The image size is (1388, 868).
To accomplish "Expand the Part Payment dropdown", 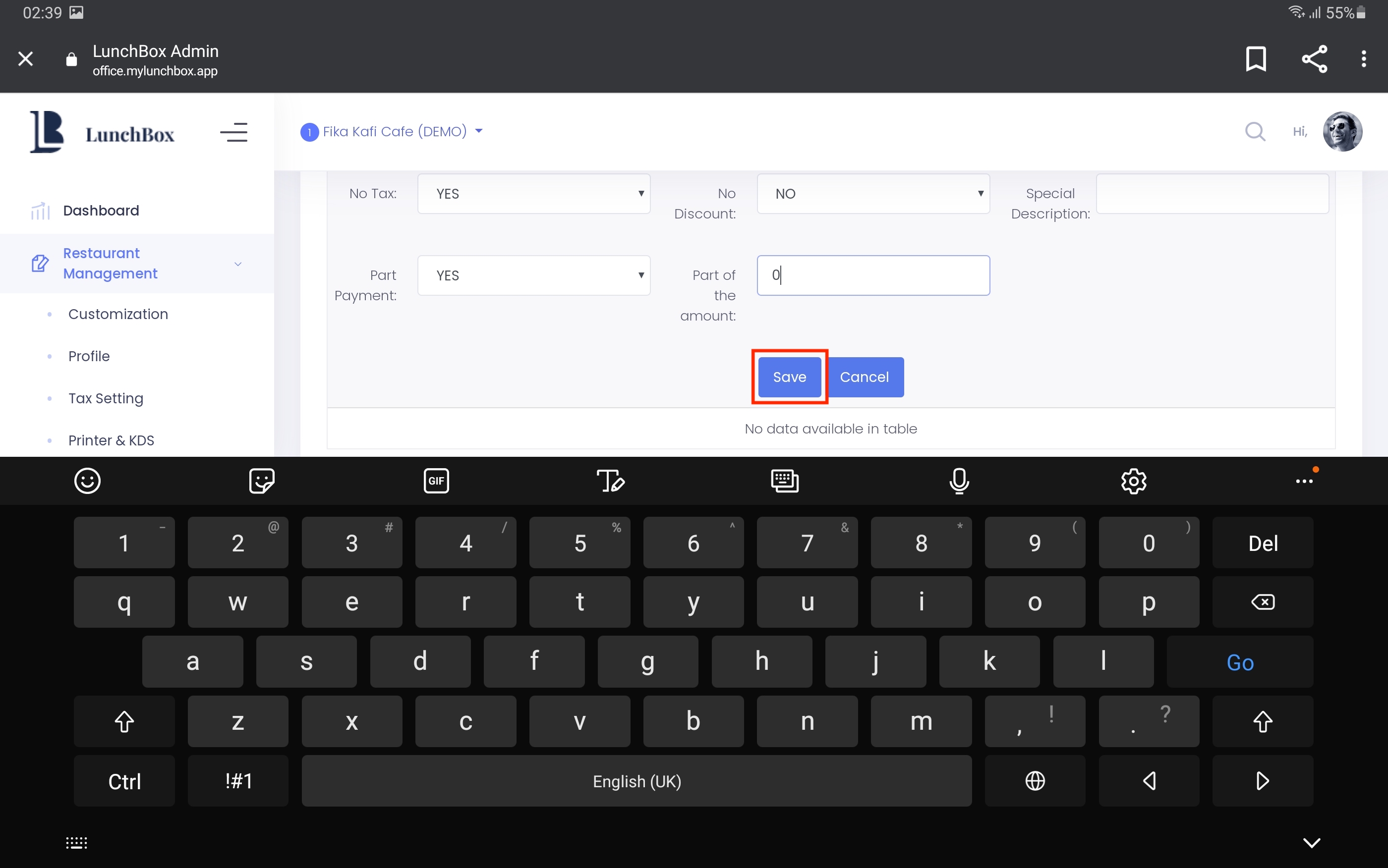I will (x=533, y=275).
